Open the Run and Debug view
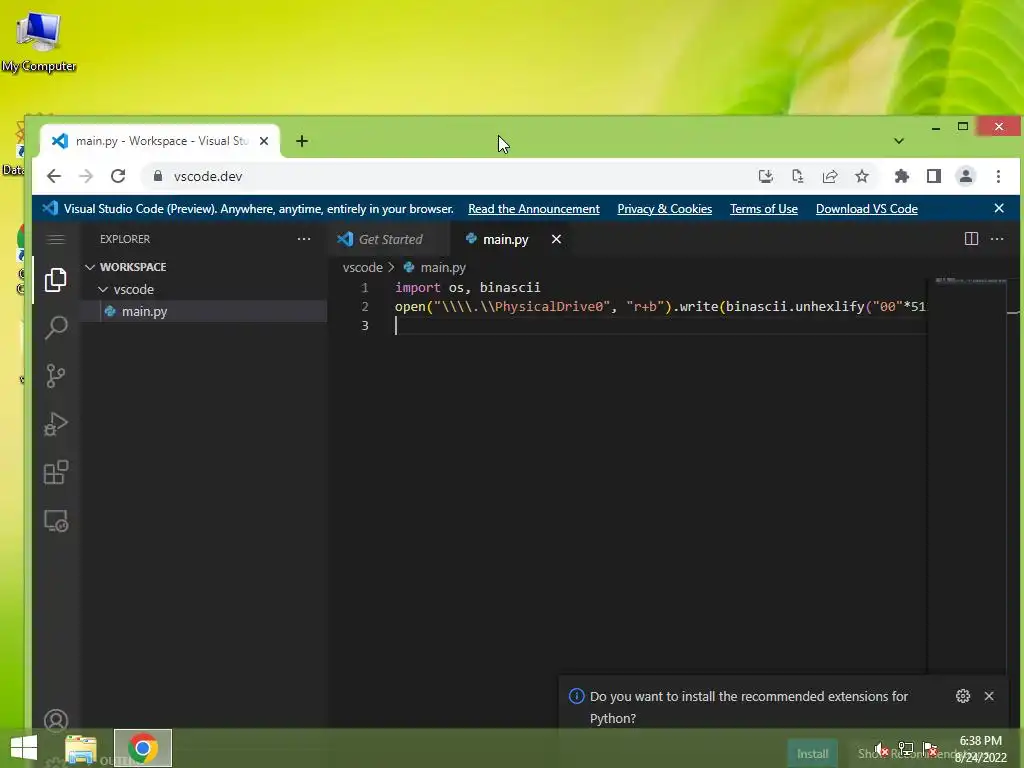Image resolution: width=1024 pixels, height=768 pixels. tap(56, 424)
